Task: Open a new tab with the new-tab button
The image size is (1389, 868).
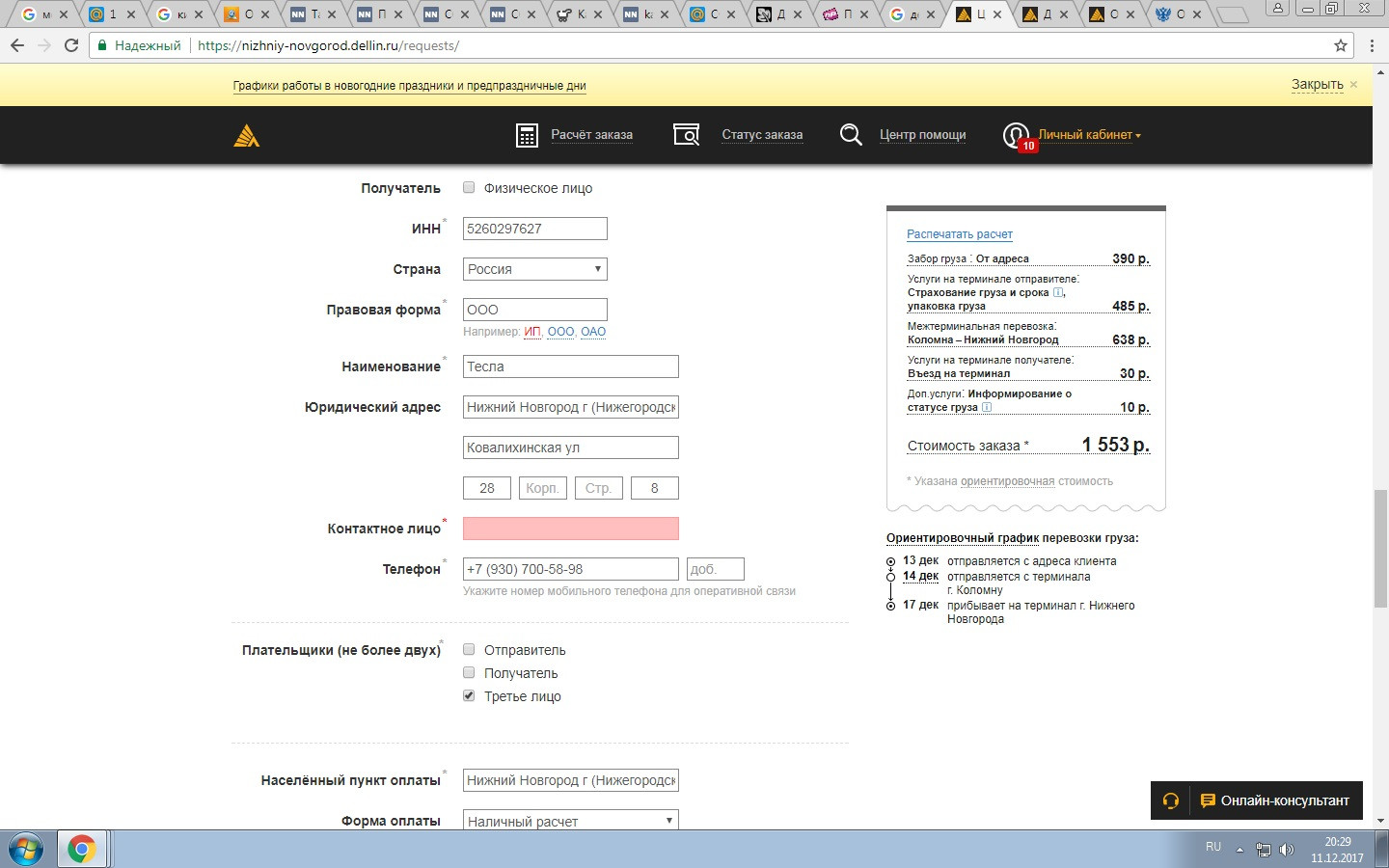Action: click(x=1232, y=15)
